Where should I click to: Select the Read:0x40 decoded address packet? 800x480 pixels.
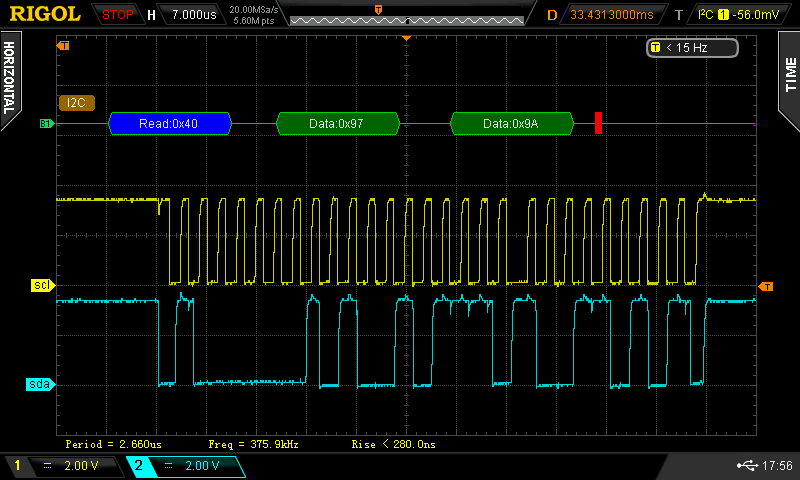point(170,123)
